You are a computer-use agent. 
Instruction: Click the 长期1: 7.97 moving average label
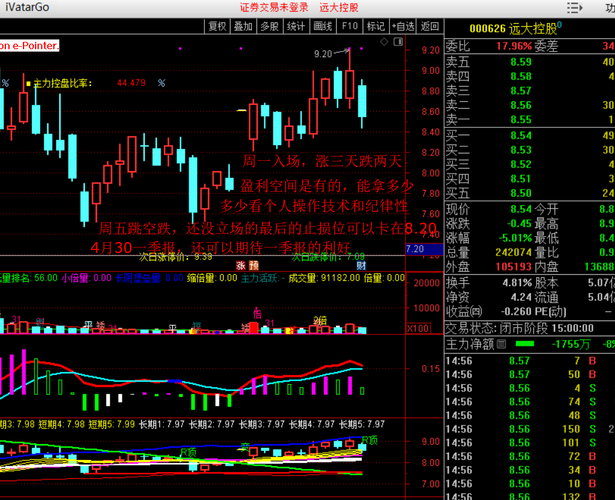162,424
